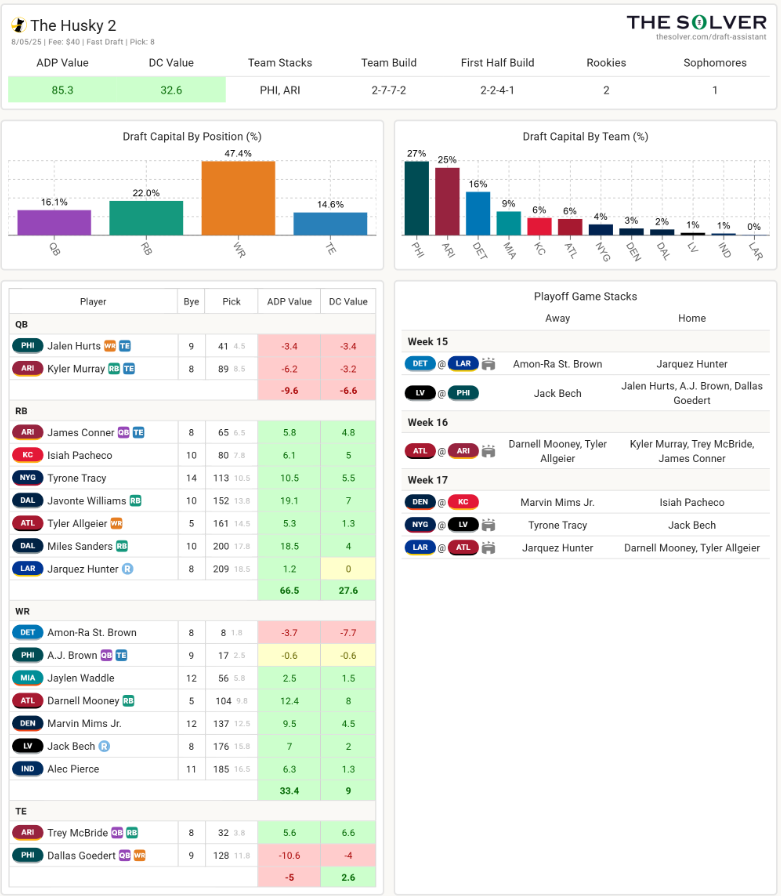Click the 32.6 DC Value summary cell

pos(171,90)
